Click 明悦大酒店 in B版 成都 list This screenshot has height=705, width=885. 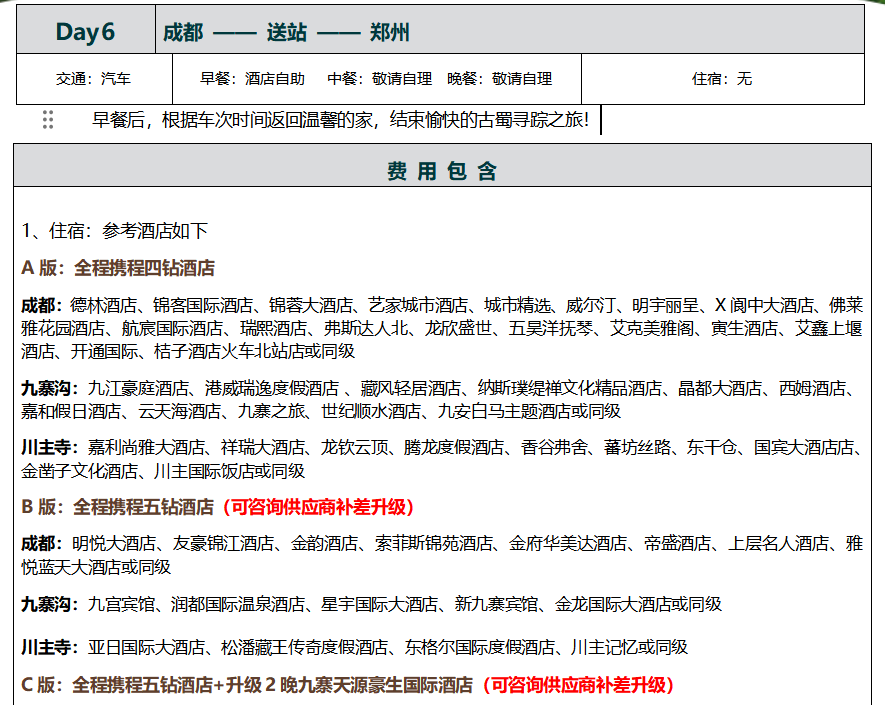point(114,544)
